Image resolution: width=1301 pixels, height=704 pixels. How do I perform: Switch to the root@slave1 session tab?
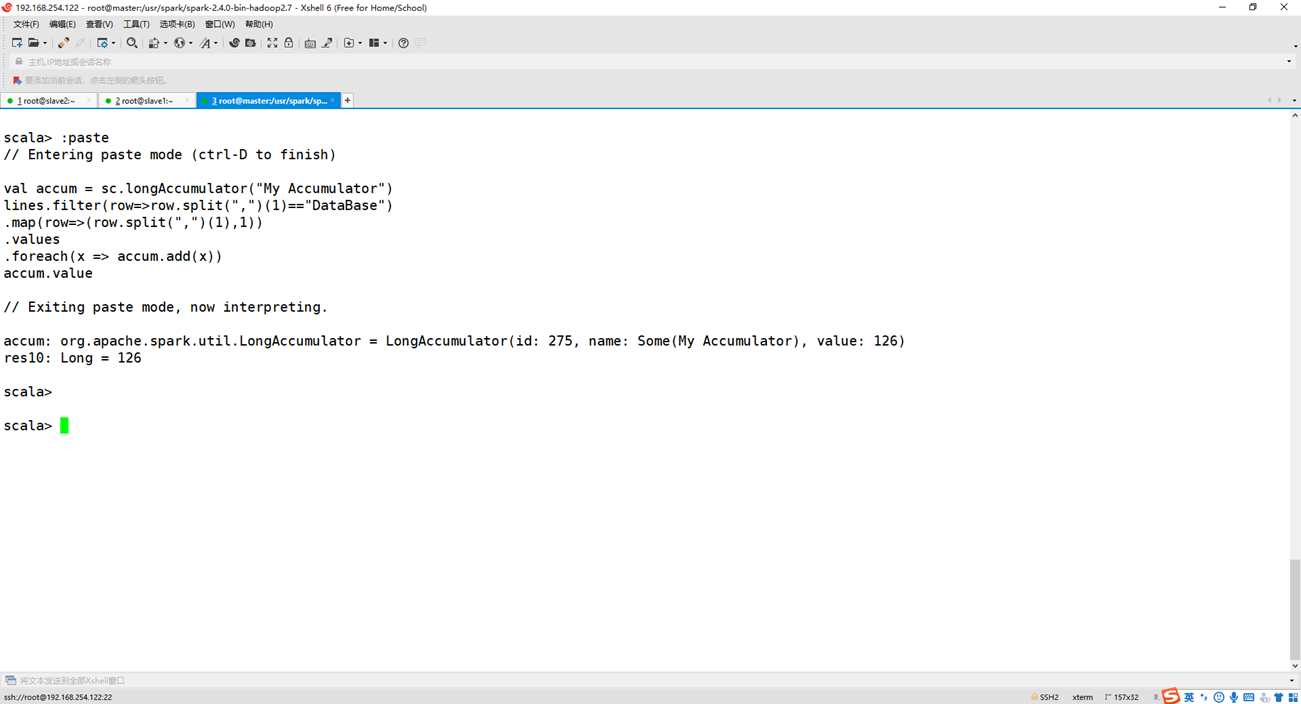(146, 101)
